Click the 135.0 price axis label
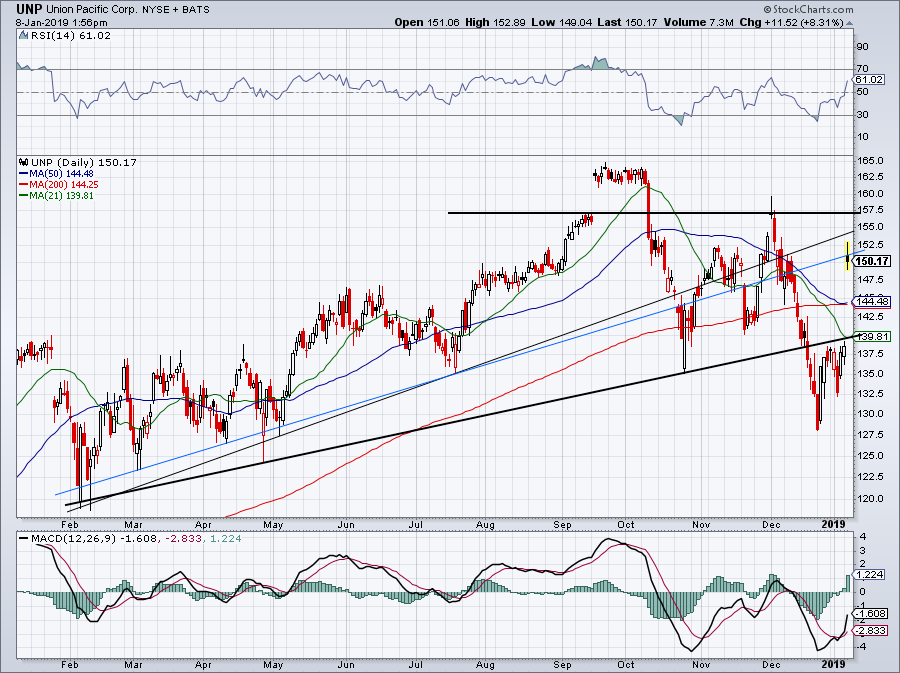The image size is (900, 673). point(870,374)
